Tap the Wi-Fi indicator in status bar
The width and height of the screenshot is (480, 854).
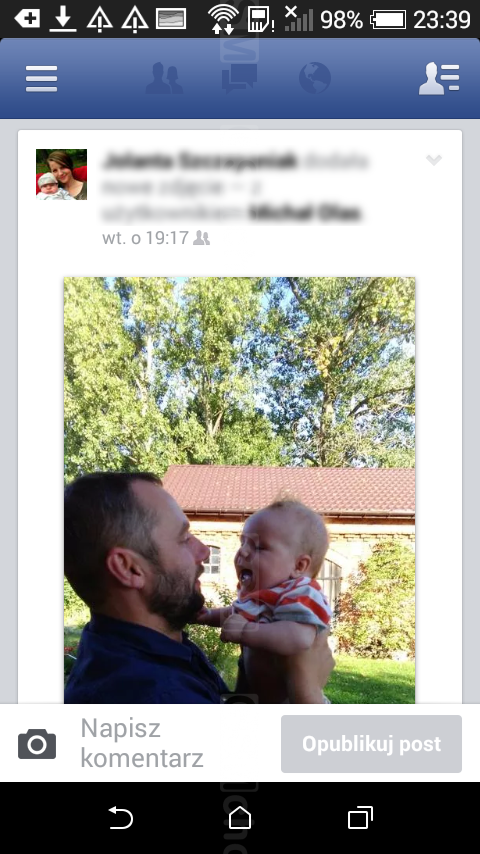[x=223, y=19]
